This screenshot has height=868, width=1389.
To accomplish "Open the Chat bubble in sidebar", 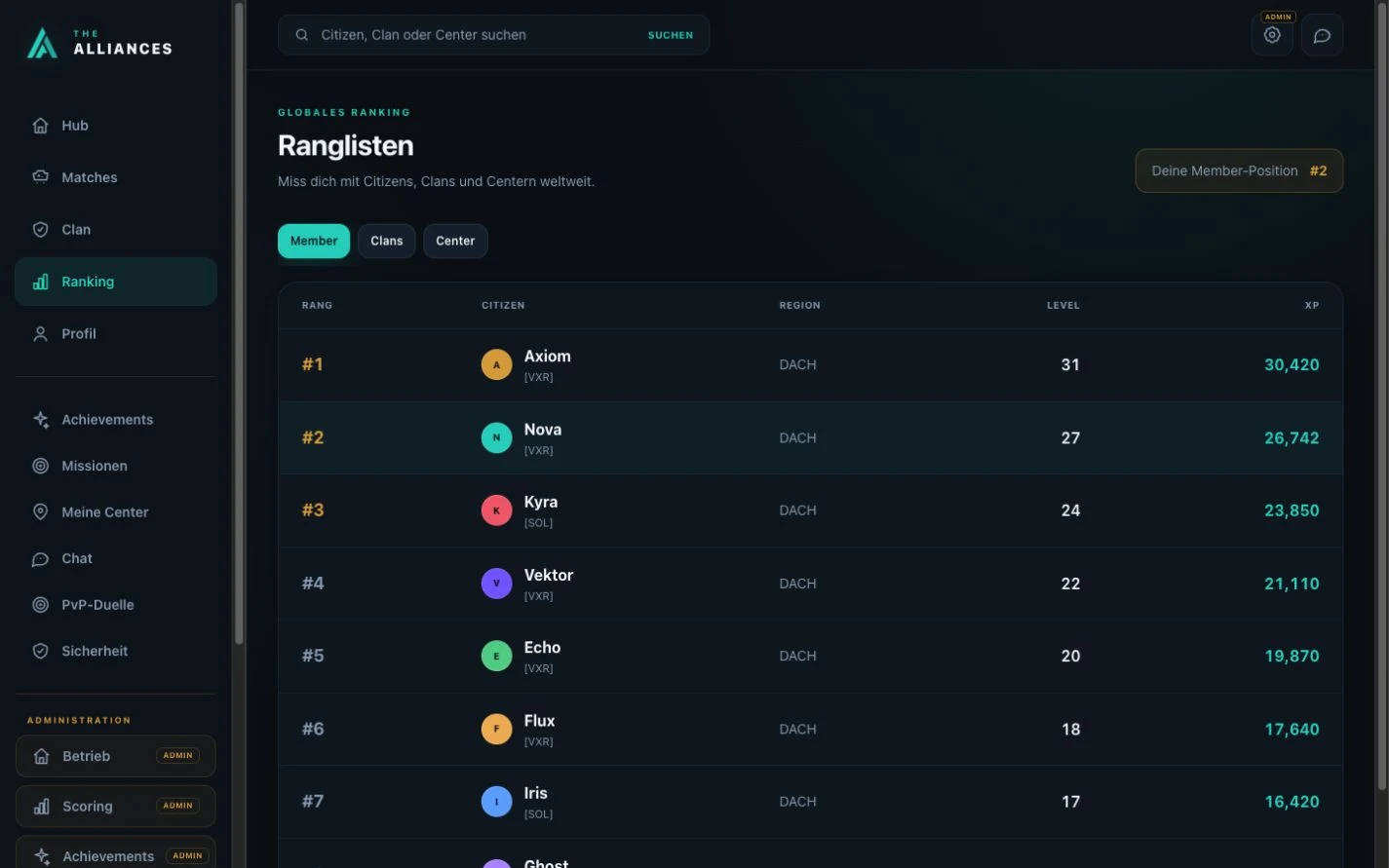I will (x=41, y=559).
